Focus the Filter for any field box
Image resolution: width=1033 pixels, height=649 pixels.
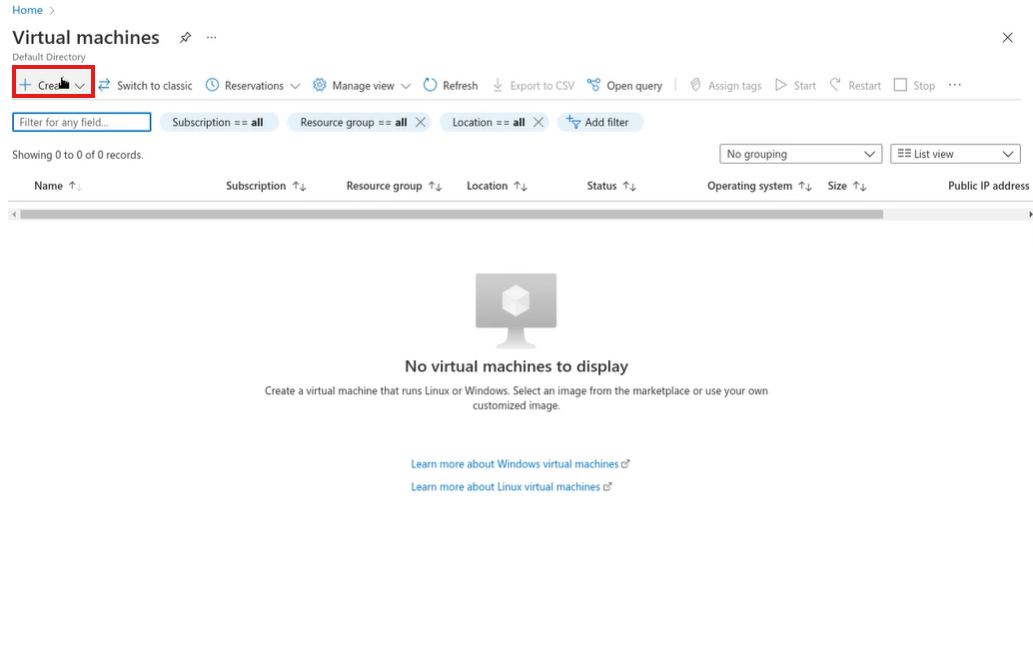pos(82,122)
